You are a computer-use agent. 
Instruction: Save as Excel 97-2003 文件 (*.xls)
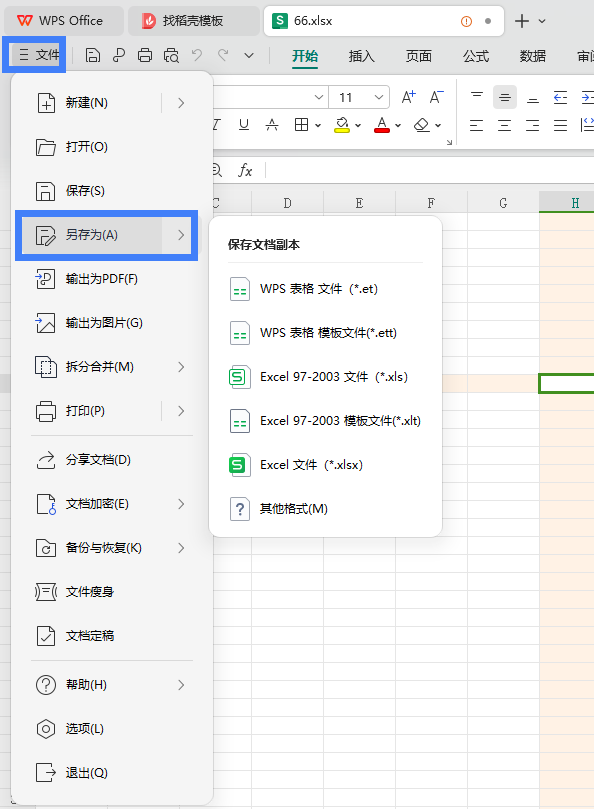[x=325, y=377]
